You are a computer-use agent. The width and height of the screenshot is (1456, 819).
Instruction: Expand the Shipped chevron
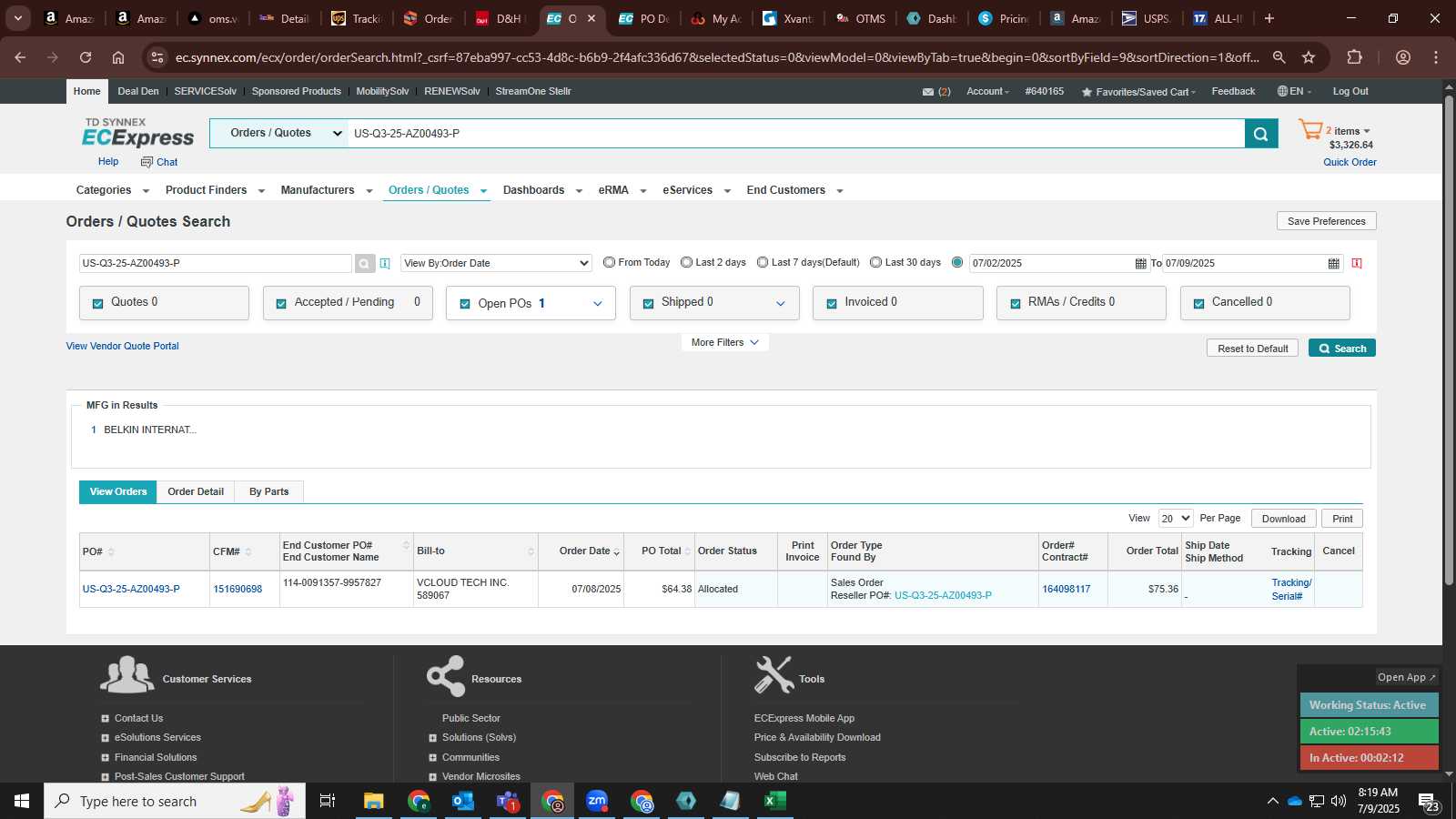[x=781, y=304]
